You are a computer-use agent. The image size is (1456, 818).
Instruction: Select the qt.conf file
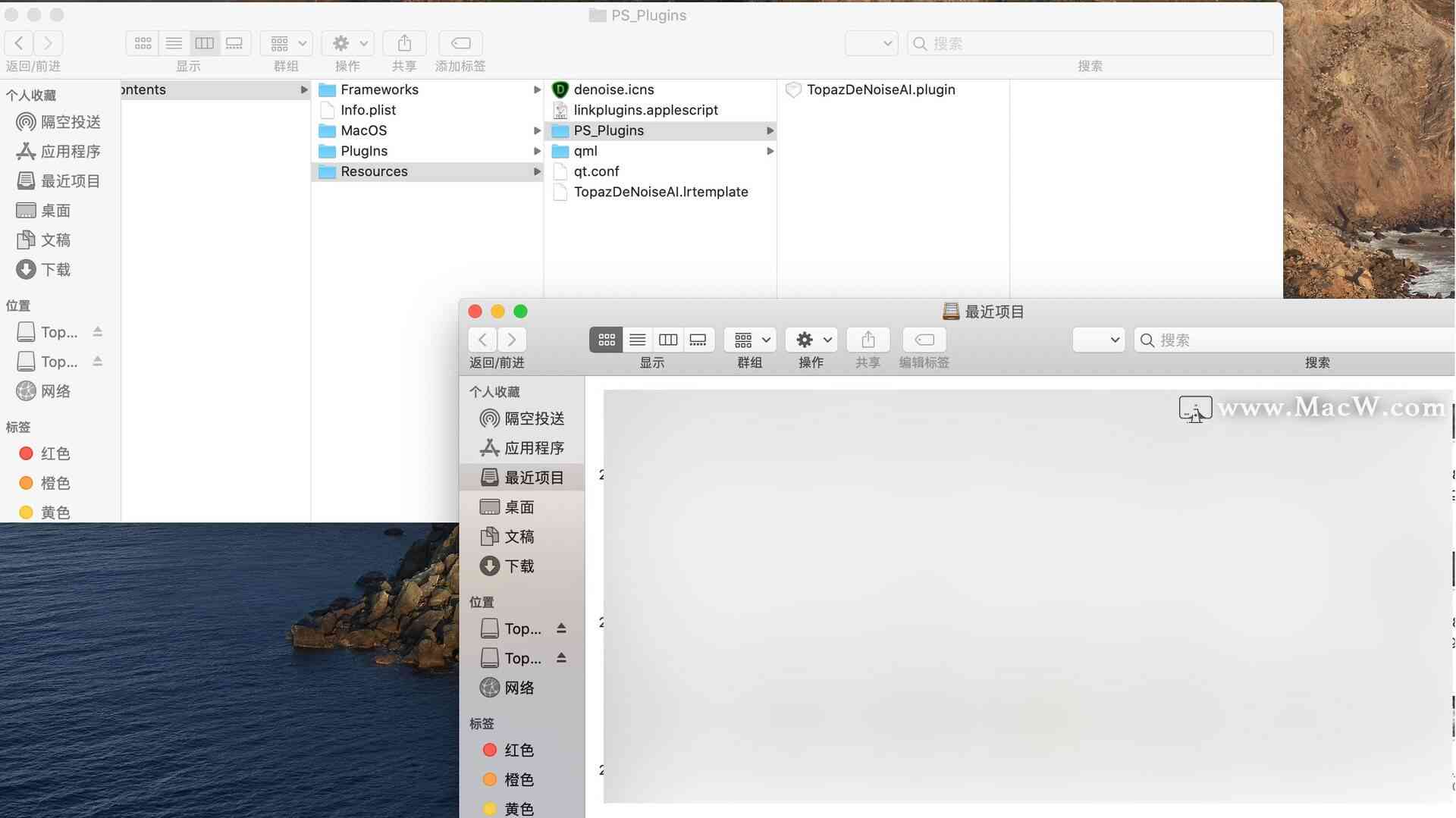(x=661, y=171)
